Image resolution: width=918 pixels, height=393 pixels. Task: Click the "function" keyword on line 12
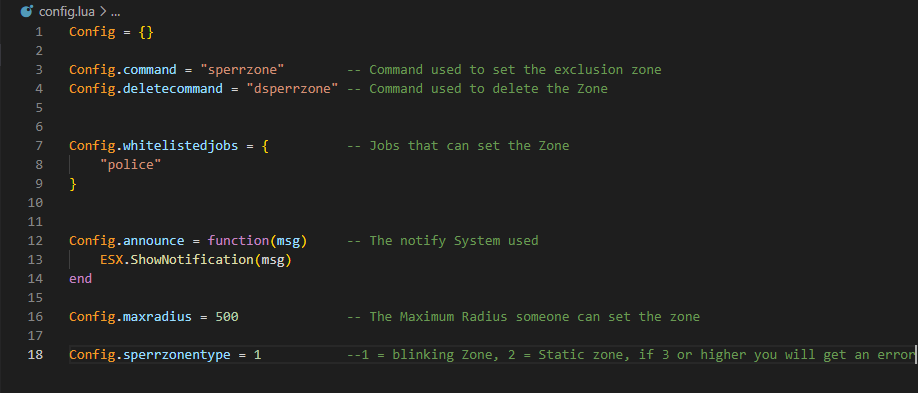tap(238, 241)
